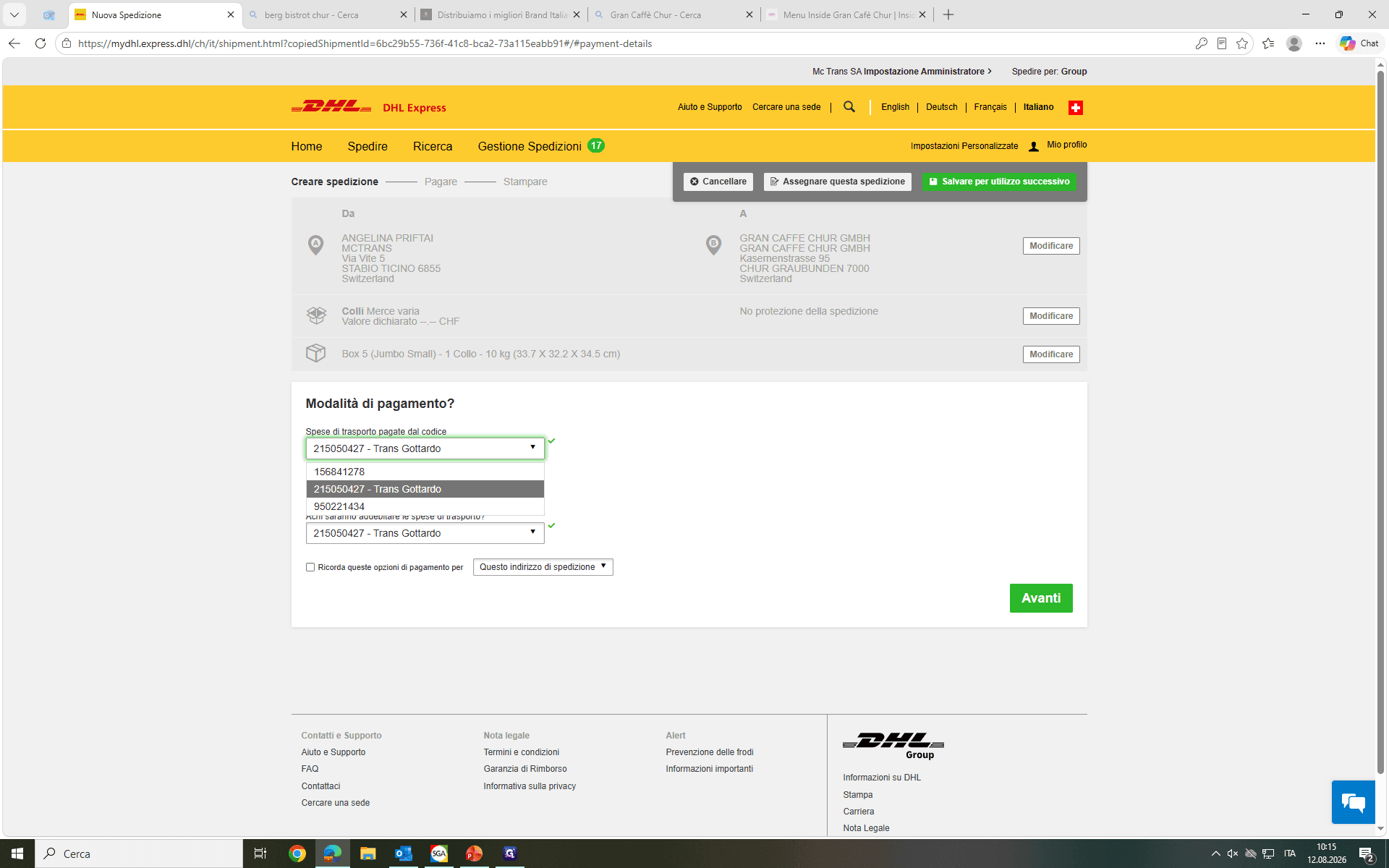Click the Pagare step in progress bar
Viewport: 1389px width, 868px height.
(441, 182)
